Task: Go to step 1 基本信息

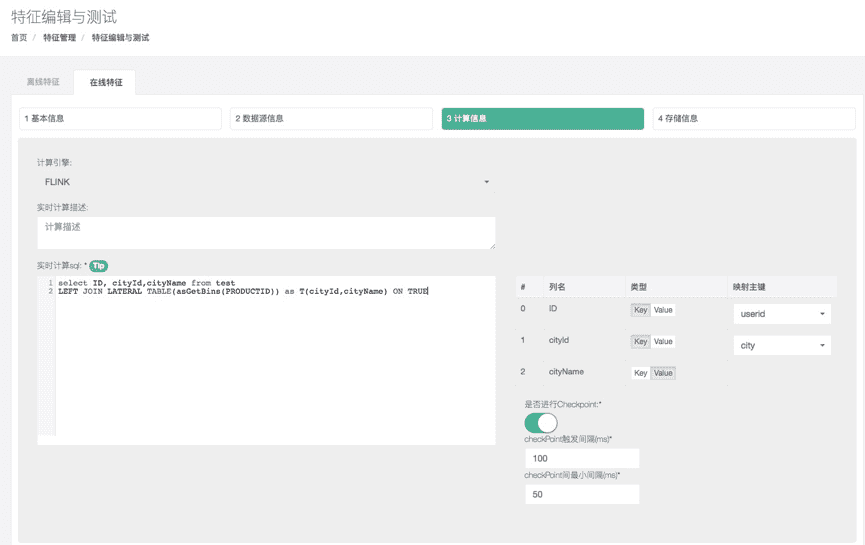Action: pyautogui.click(x=120, y=119)
